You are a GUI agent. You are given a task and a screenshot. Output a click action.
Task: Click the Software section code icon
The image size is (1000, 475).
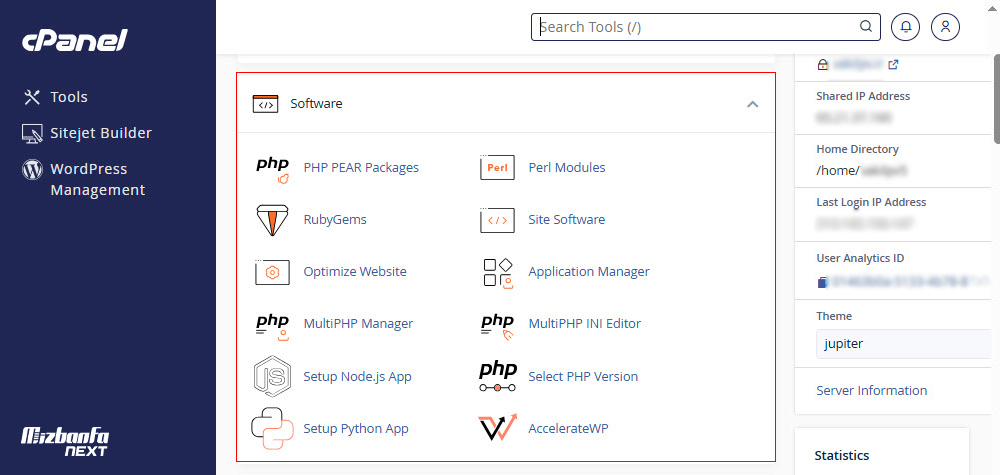(265, 103)
